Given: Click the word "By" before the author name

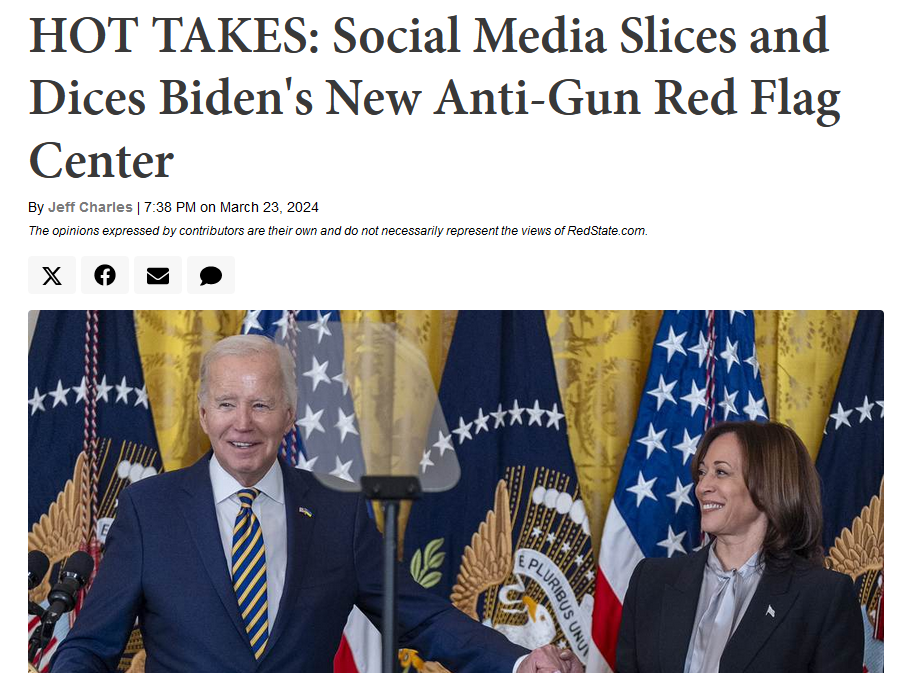Looking at the screenshot, I should [36, 207].
